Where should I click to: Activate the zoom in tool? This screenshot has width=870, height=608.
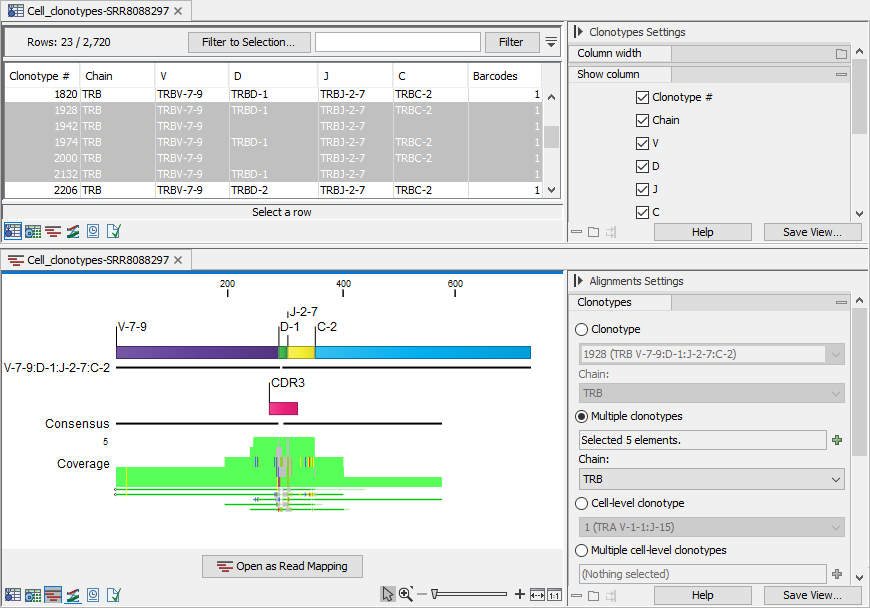pyautogui.click(x=405, y=594)
